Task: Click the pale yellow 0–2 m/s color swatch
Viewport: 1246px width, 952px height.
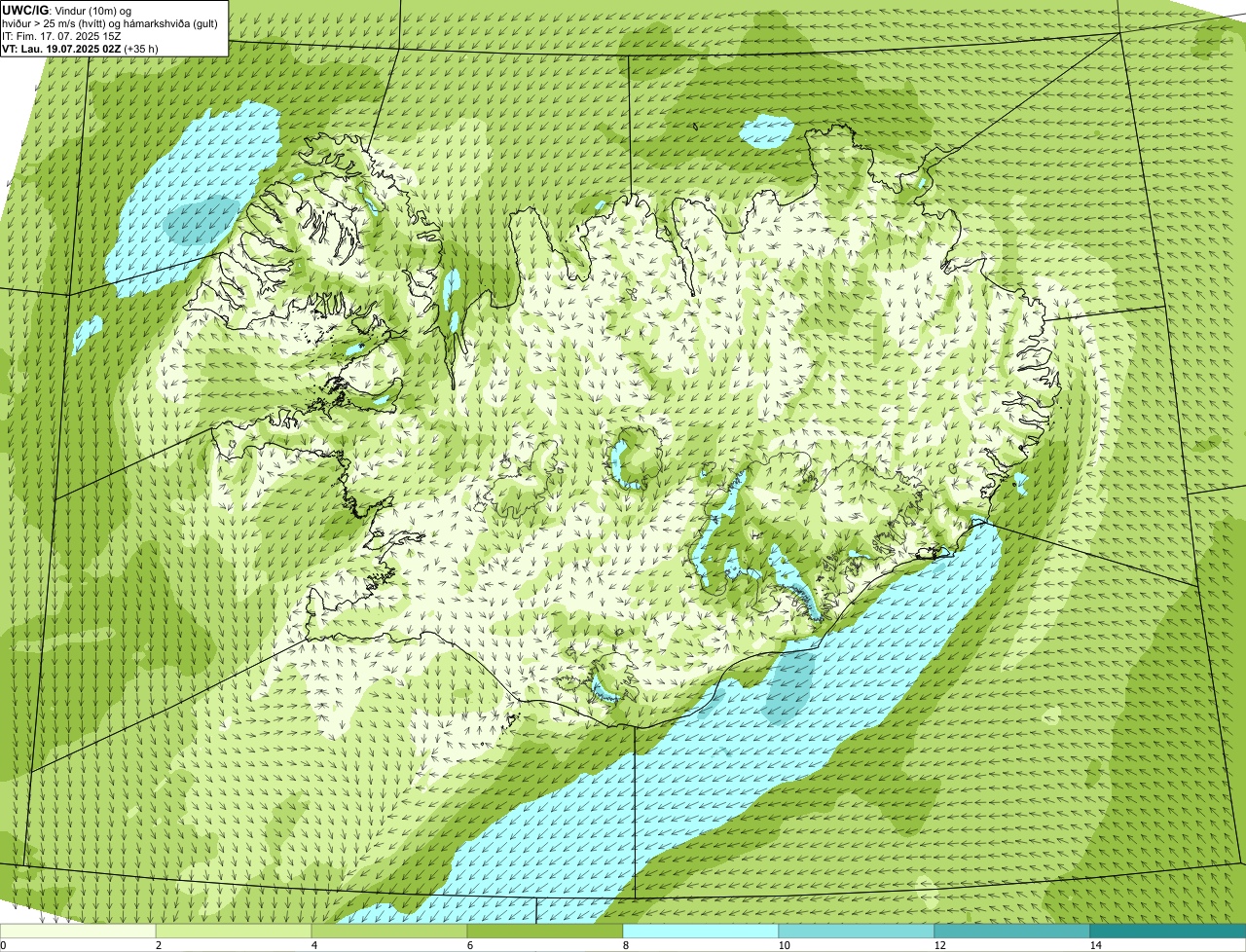Action: (78, 931)
